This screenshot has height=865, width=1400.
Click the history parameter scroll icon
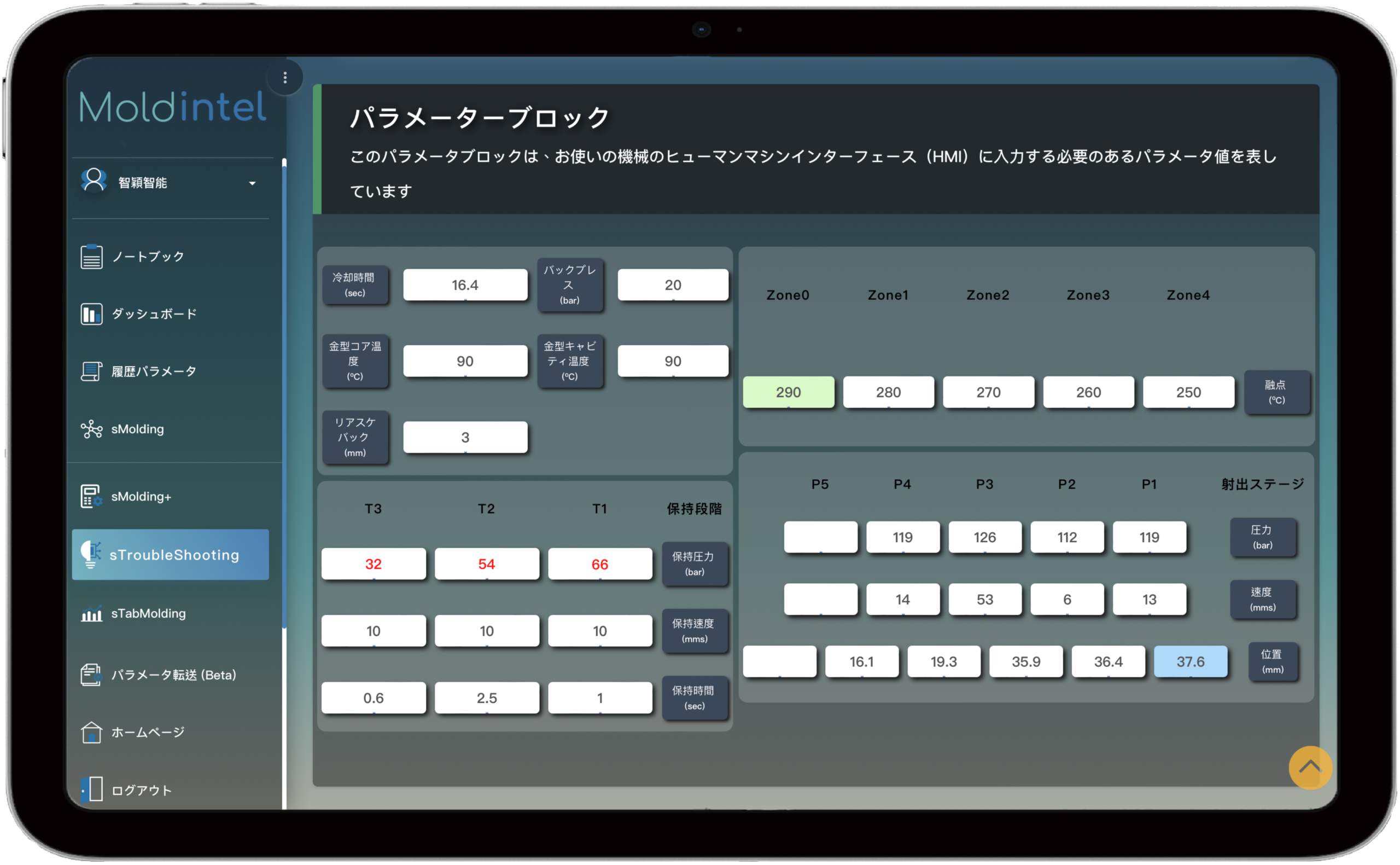91,372
